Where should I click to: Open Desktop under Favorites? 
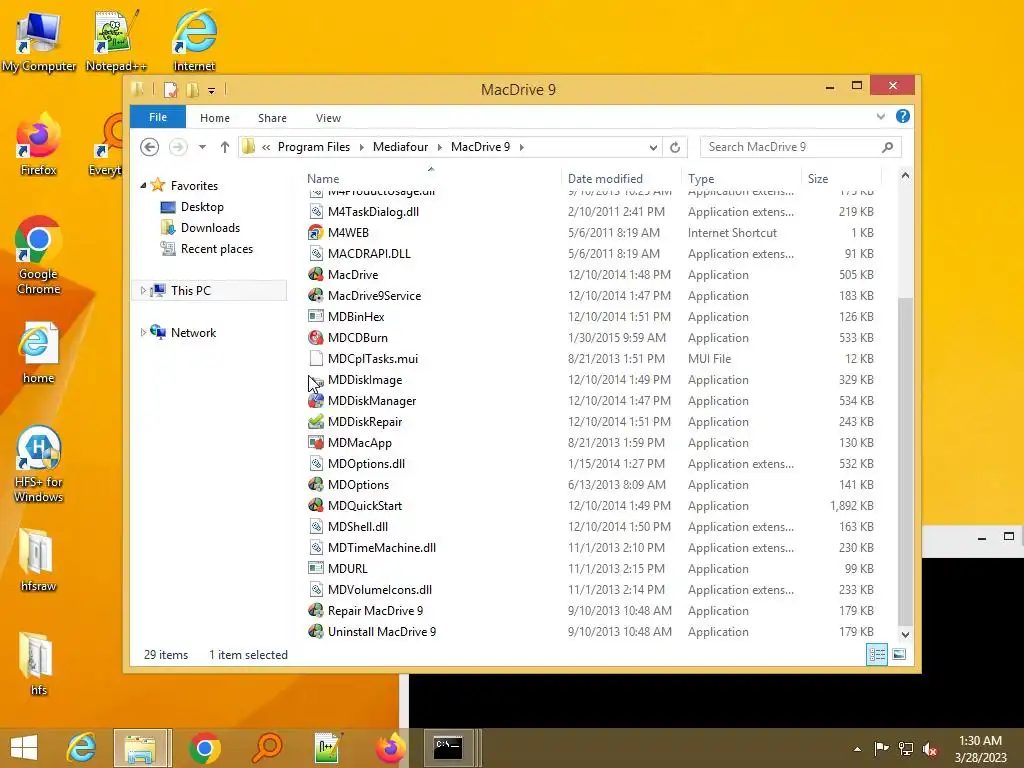[202, 207]
